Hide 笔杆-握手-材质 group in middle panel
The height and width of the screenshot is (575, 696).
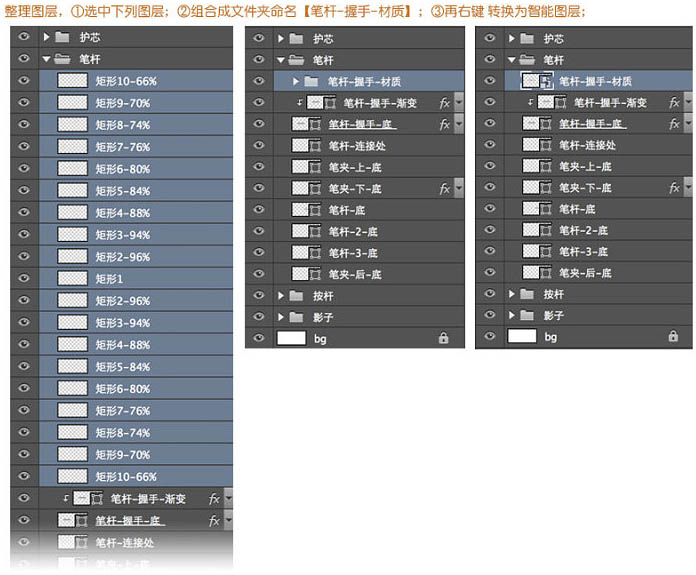pyautogui.click(x=259, y=81)
